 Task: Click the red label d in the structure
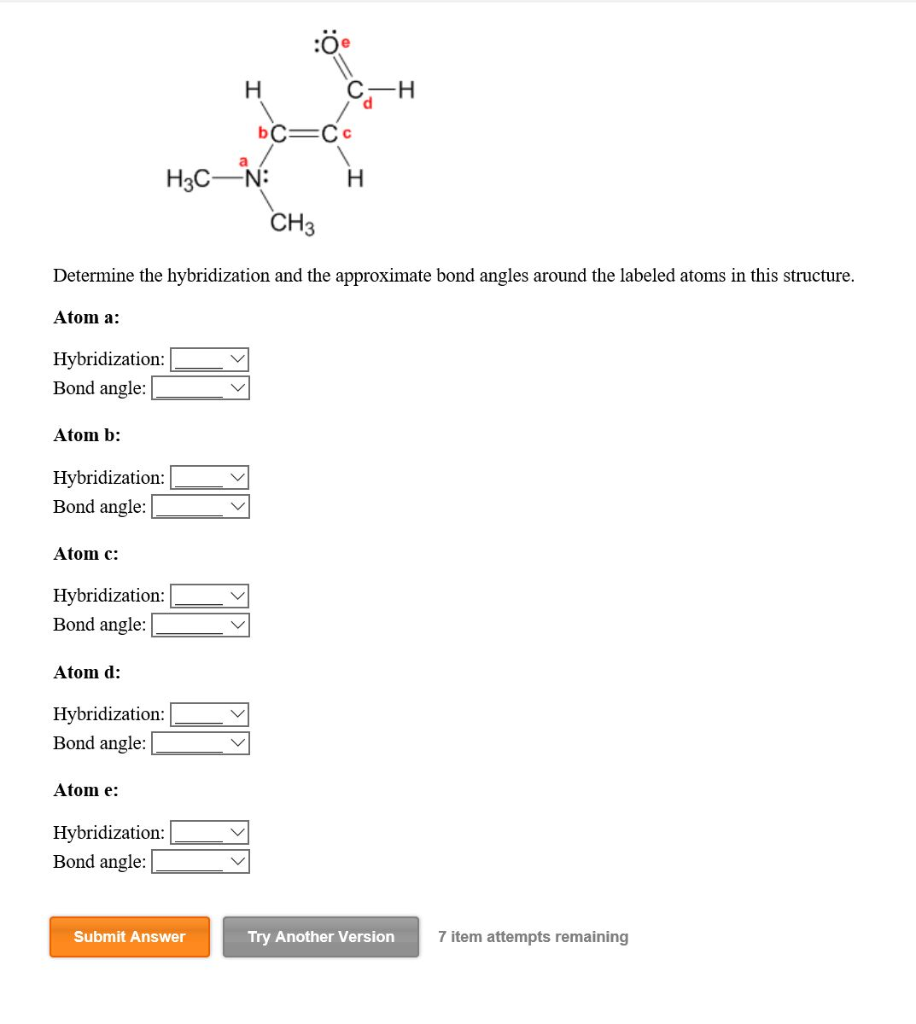coord(366,102)
